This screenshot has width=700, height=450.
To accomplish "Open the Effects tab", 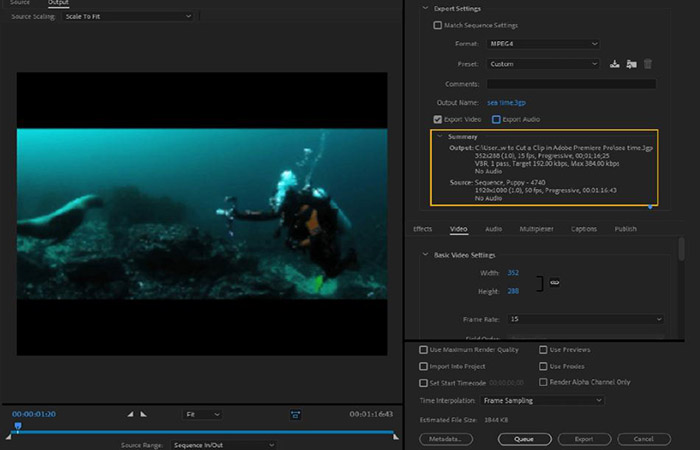I will 422,229.
